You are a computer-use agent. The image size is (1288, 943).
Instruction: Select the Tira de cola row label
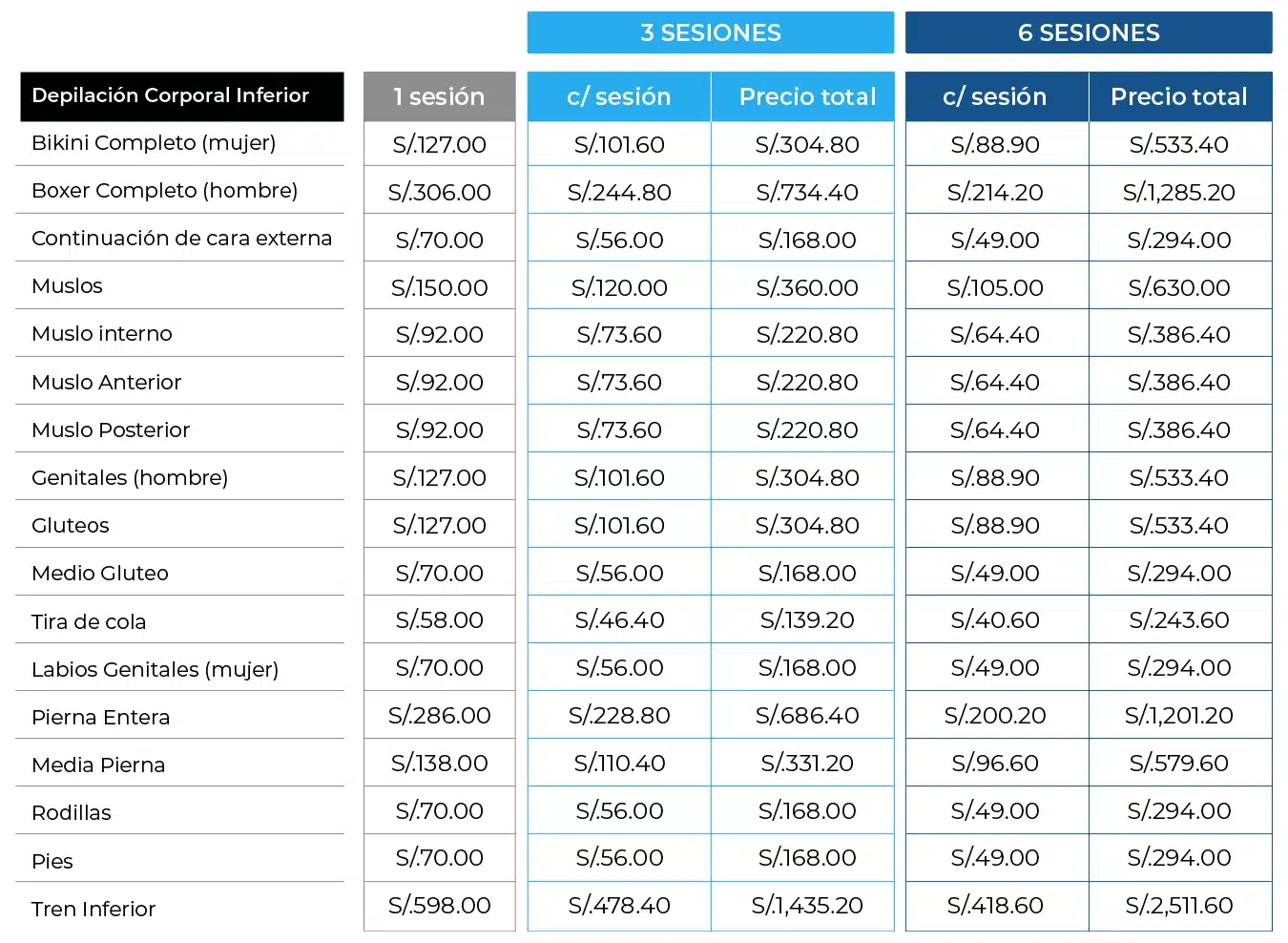tap(89, 622)
